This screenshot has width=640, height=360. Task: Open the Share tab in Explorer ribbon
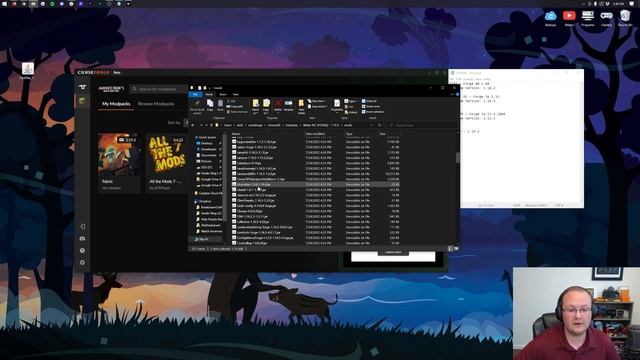click(223, 94)
